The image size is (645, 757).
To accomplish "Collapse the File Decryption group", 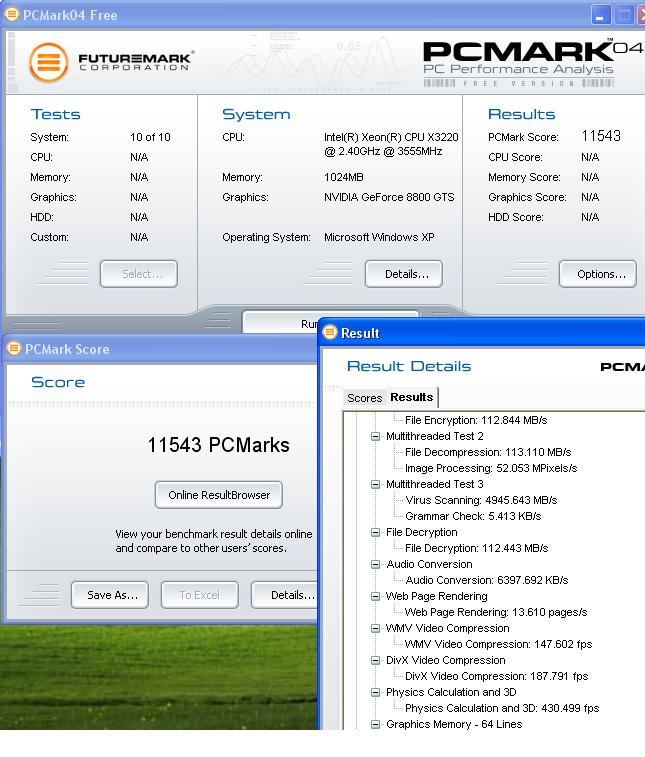I will click(x=375, y=532).
